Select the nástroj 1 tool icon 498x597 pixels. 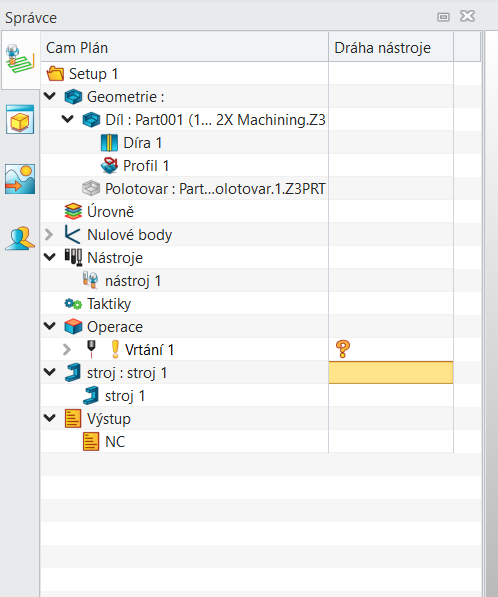pyautogui.click(x=91, y=281)
